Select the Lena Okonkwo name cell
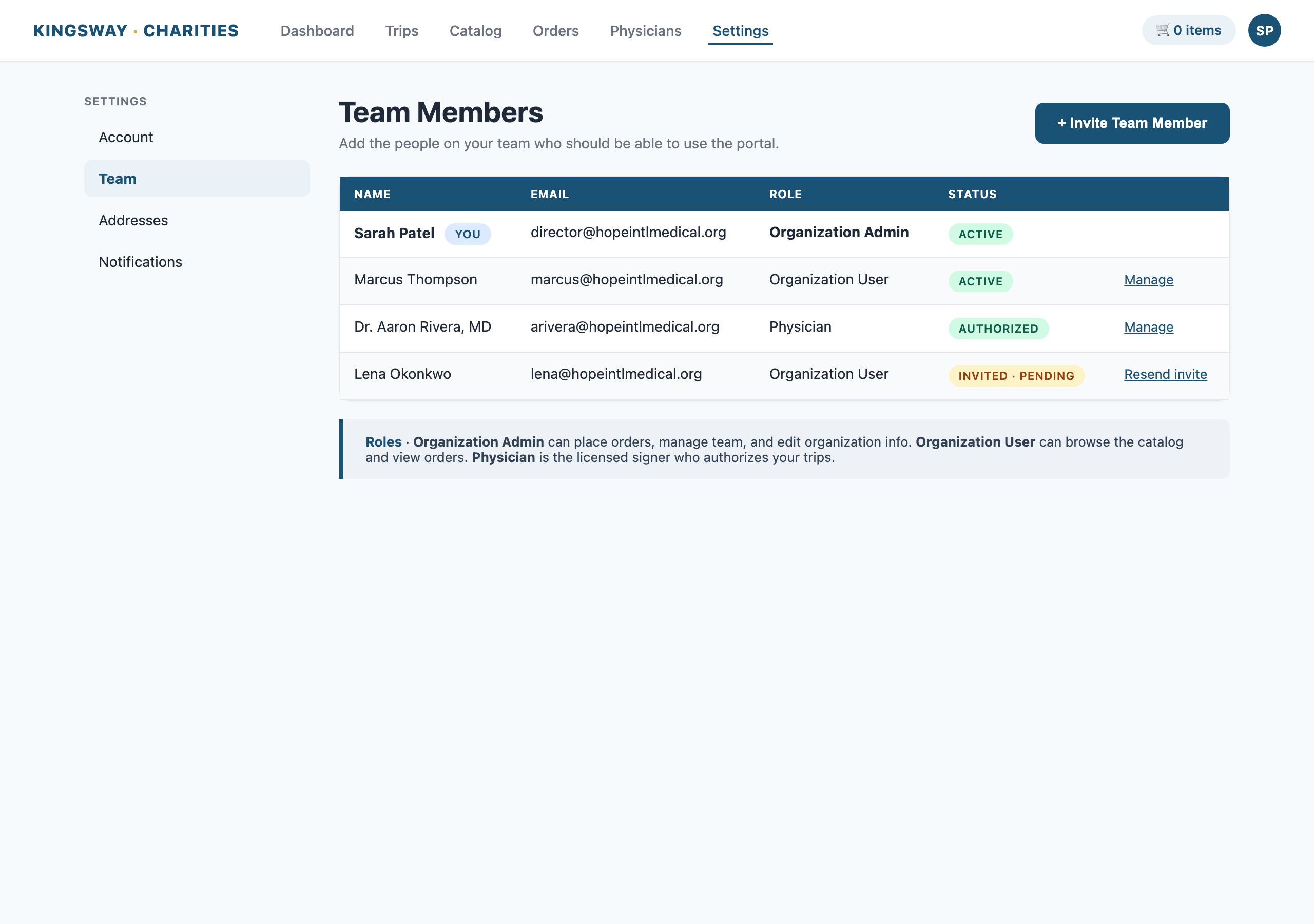Screen dimensions: 1314x924 click(x=402, y=374)
